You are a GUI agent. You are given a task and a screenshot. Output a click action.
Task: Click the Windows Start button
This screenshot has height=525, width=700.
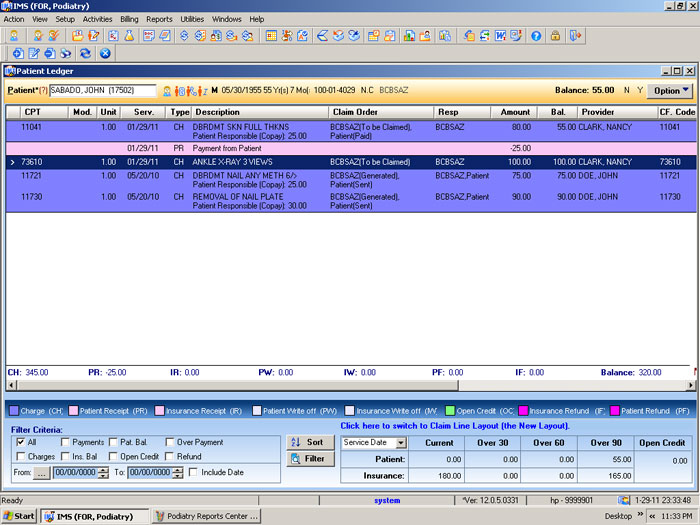pos(18,516)
